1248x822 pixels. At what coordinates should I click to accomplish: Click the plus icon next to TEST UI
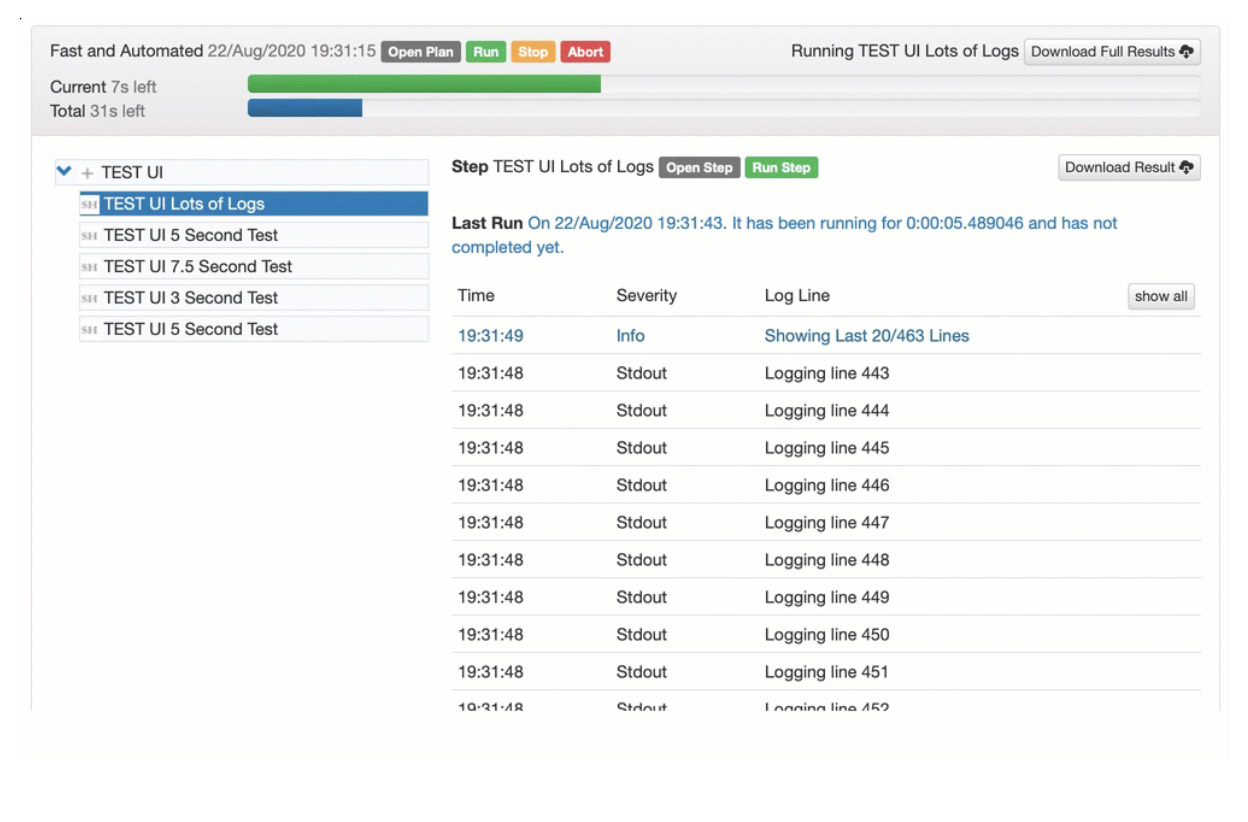coord(87,173)
